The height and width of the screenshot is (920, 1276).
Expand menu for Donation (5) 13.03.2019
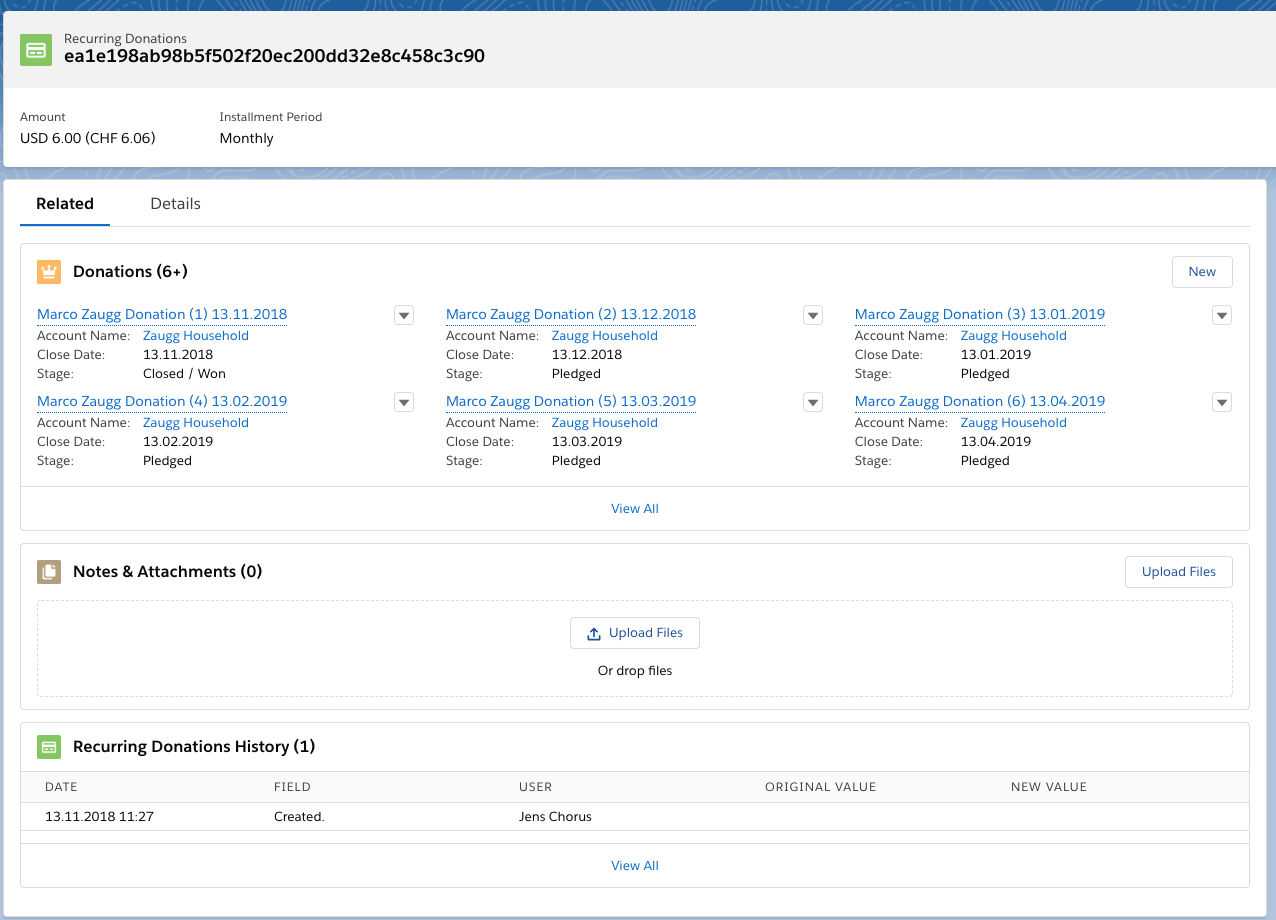(813, 402)
